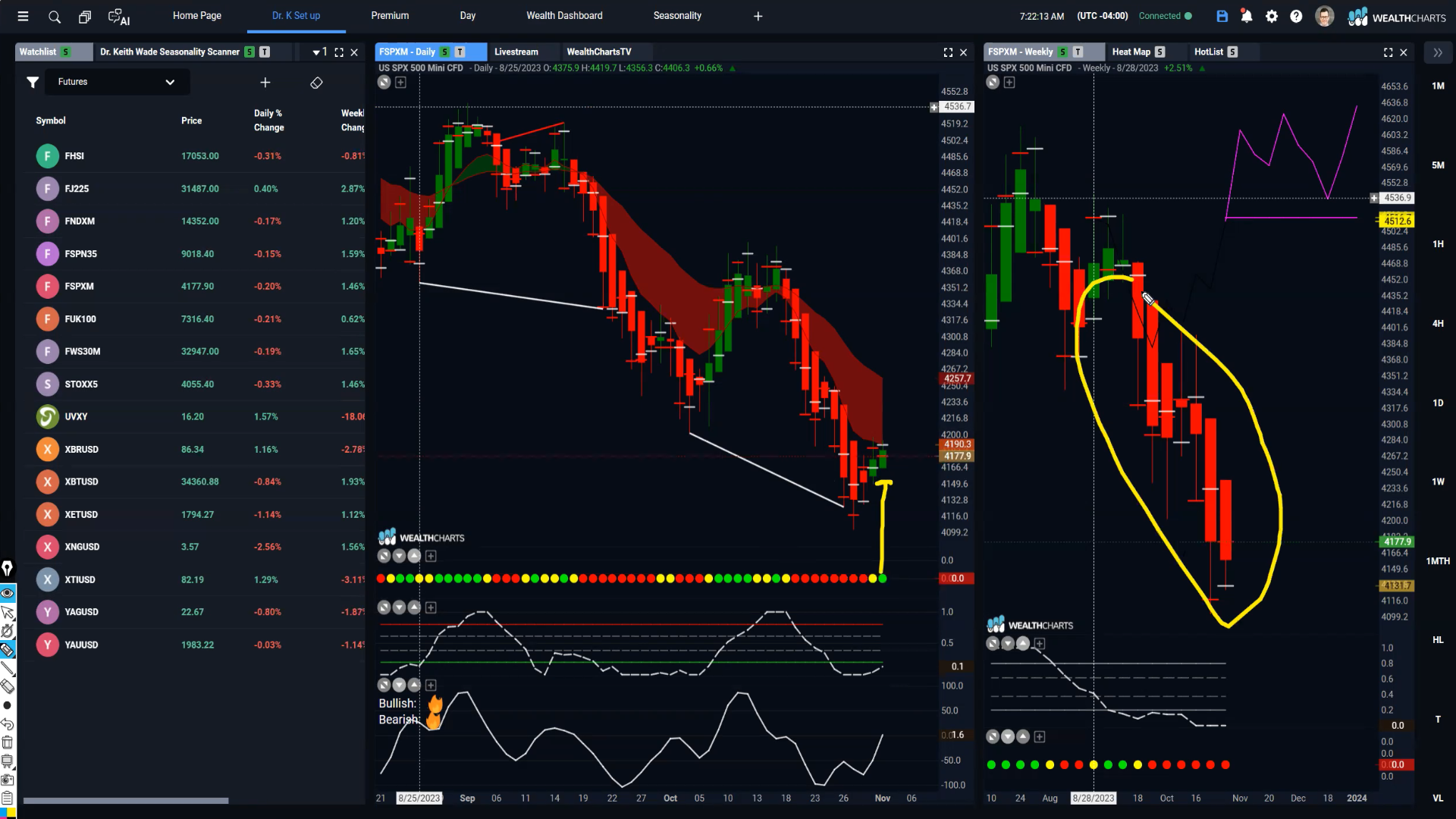Select the 1M timeframe button

pos(1438,86)
